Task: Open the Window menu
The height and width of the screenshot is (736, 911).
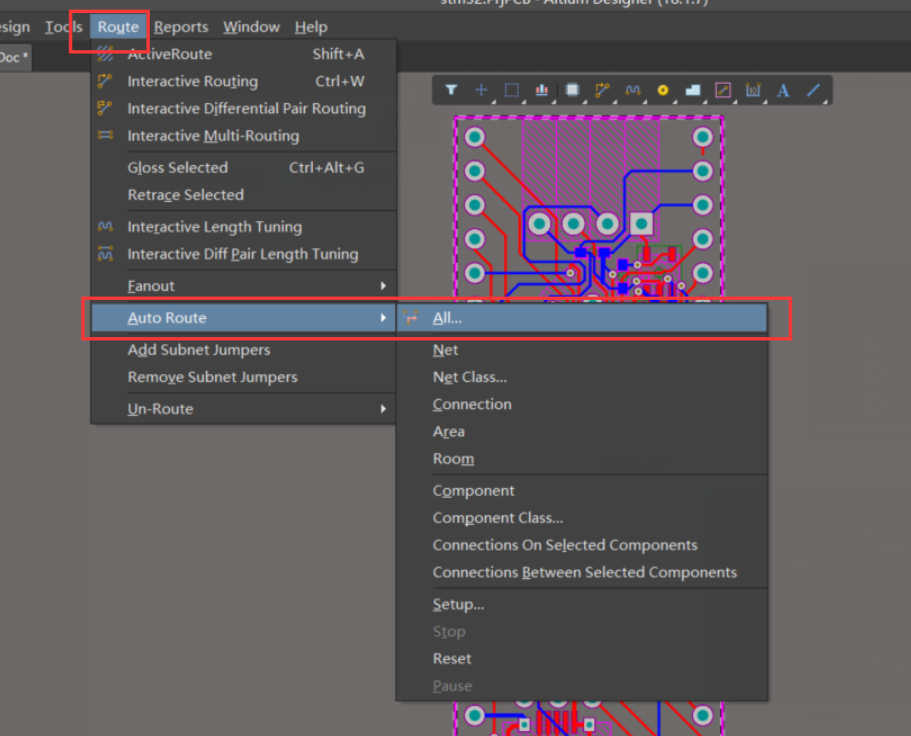Action: pos(251,27)
